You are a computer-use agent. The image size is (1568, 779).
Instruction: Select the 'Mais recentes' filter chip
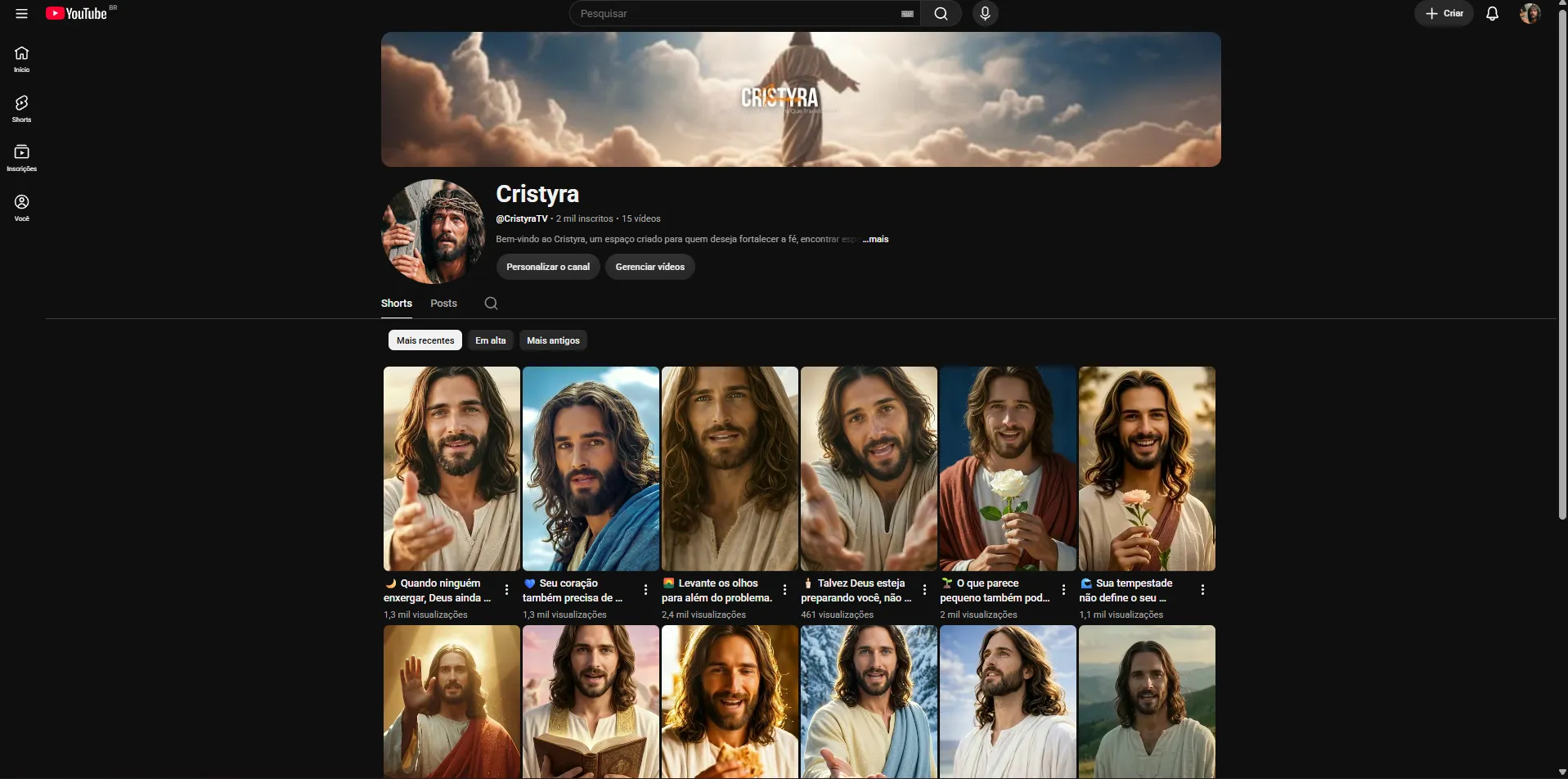[x=425, y=340]
